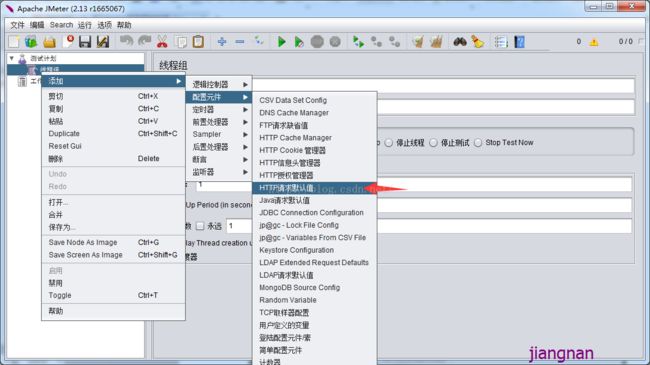The width and height of the screenshot is (650, 365).
Task: Click the Redo arrow icon
Action: click(144, 41)
